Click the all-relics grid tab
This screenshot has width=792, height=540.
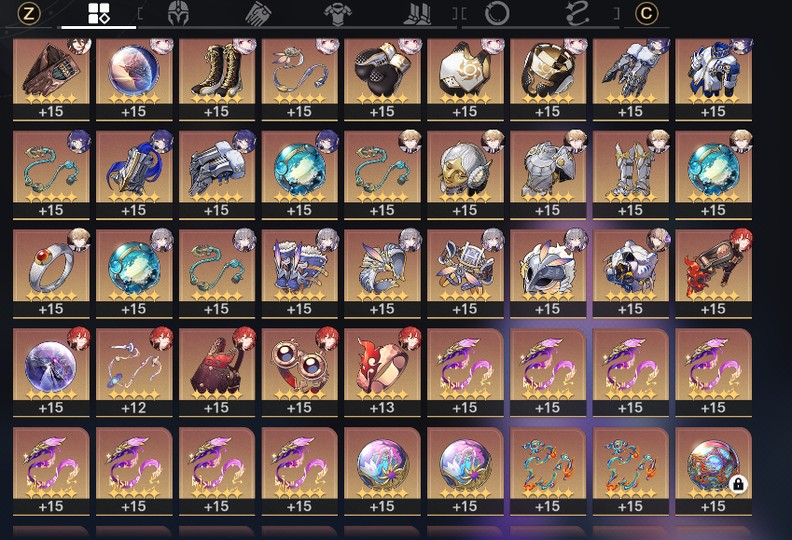(98, 14)
